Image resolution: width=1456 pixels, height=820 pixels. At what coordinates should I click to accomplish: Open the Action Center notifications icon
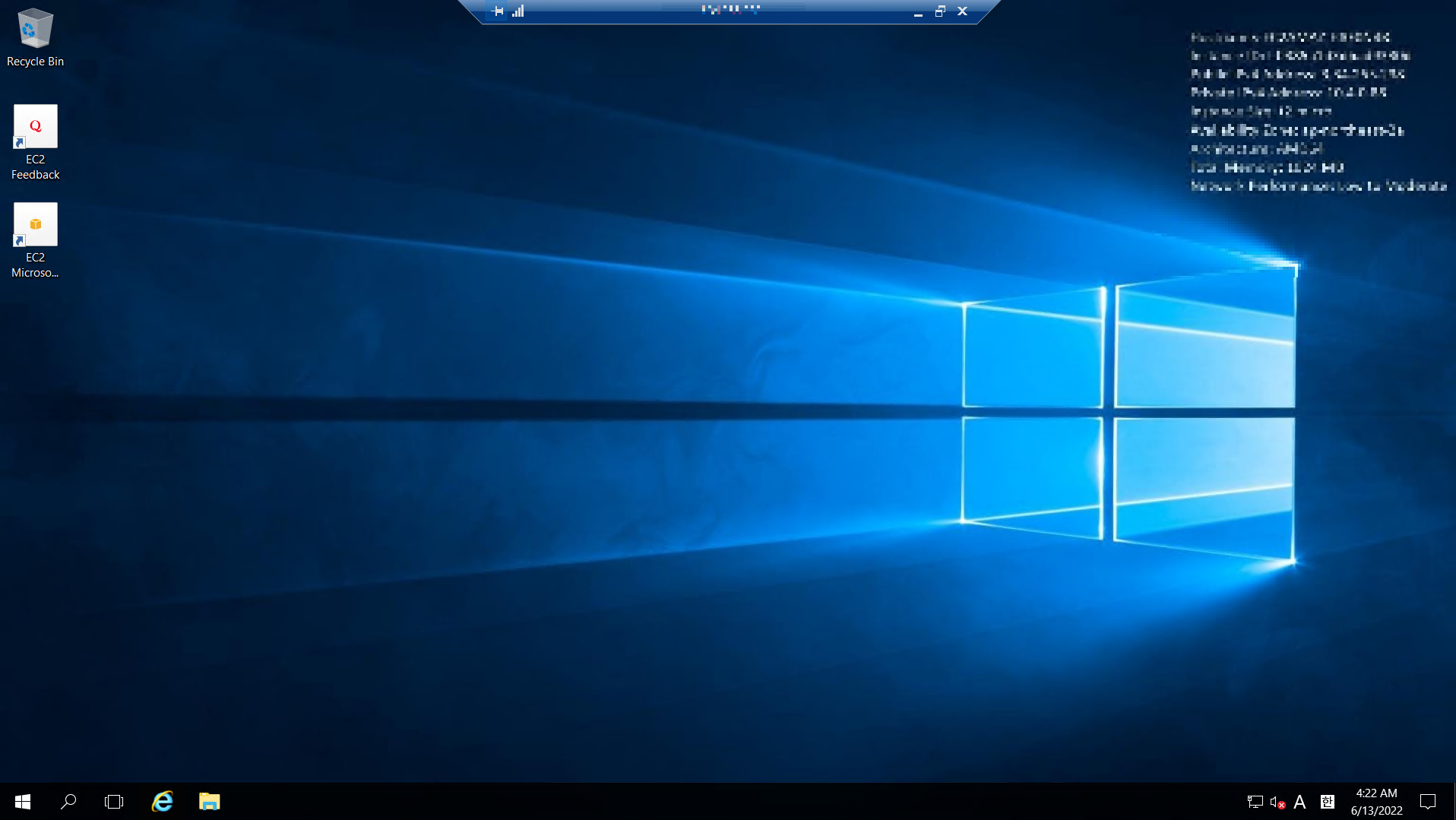coord(1428,802)
